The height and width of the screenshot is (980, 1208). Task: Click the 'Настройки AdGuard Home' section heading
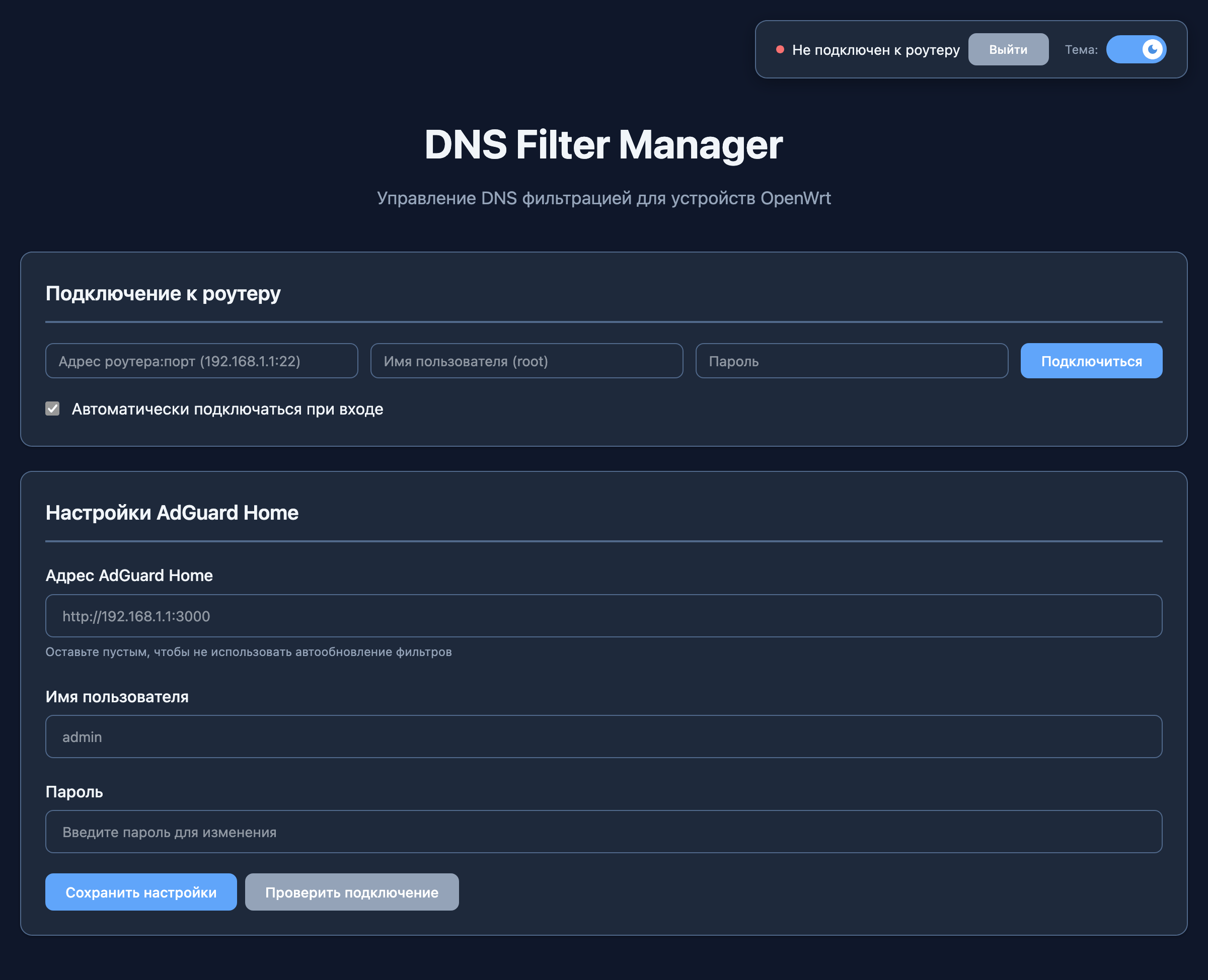172,513
